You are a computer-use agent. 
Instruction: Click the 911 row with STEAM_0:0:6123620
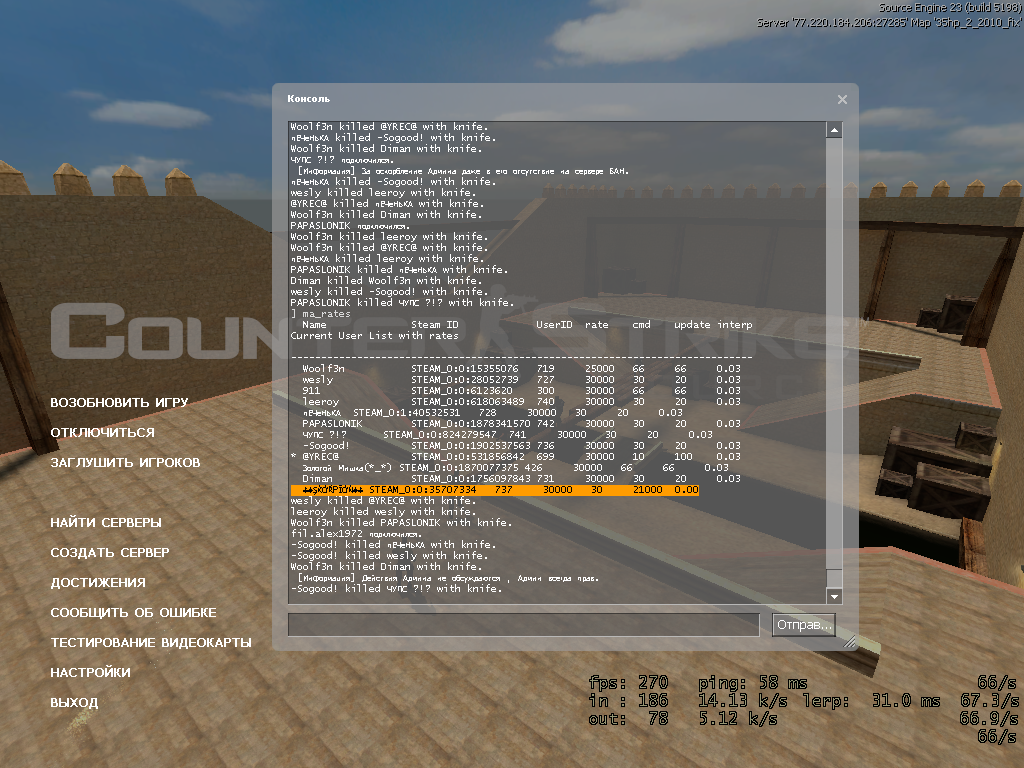pyautogui.click(x=521, y=391)
